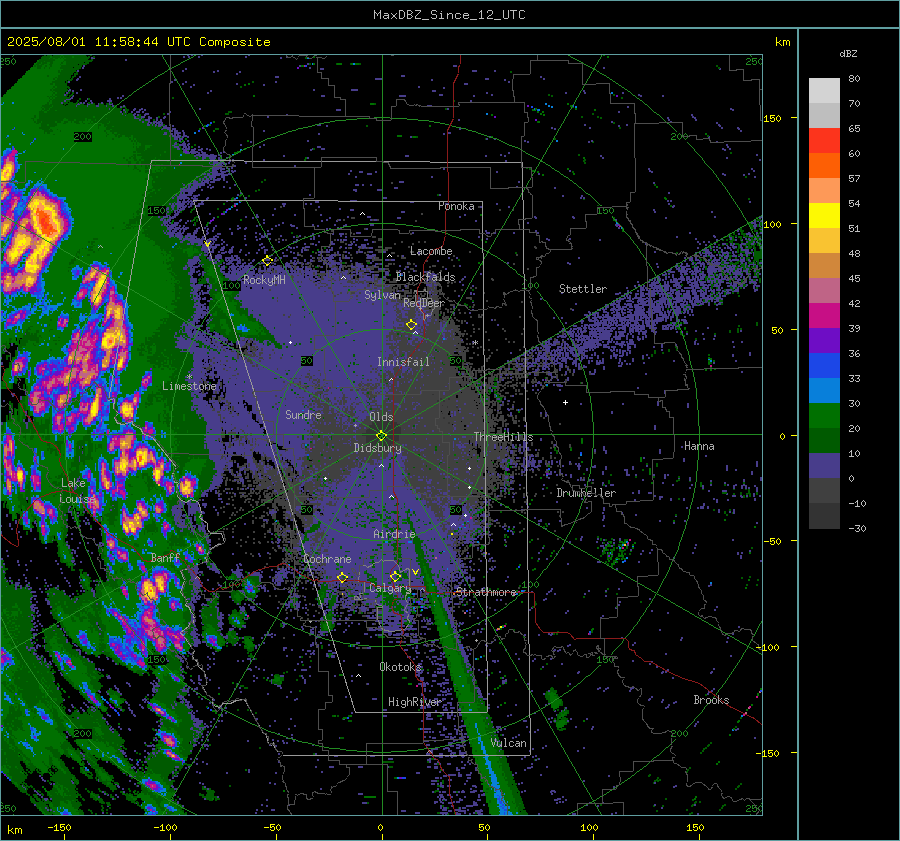Click the magenta 42-39 dBZ legend swatch
This screenshot has width=900, height=841.
tap(824, 315)
